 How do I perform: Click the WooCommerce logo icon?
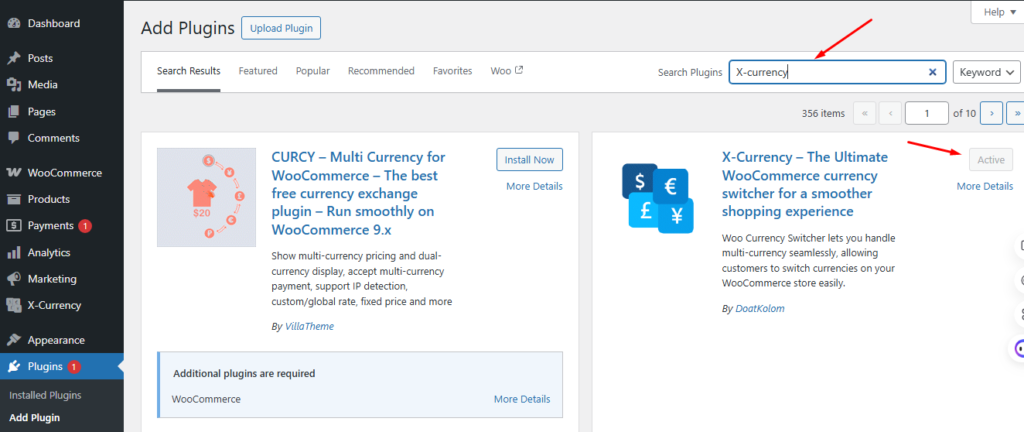14,173
